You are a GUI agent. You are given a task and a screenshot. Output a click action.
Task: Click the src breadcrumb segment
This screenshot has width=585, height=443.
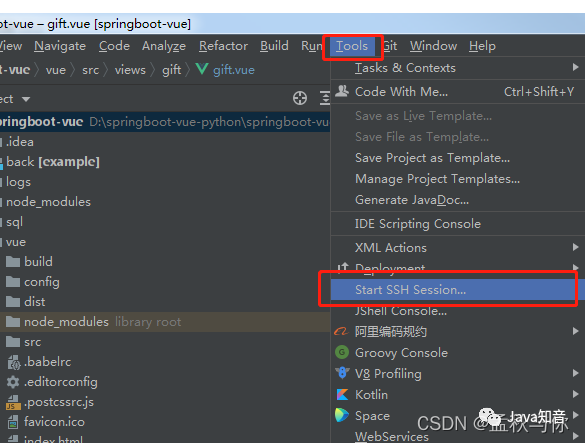click(91, 70)
